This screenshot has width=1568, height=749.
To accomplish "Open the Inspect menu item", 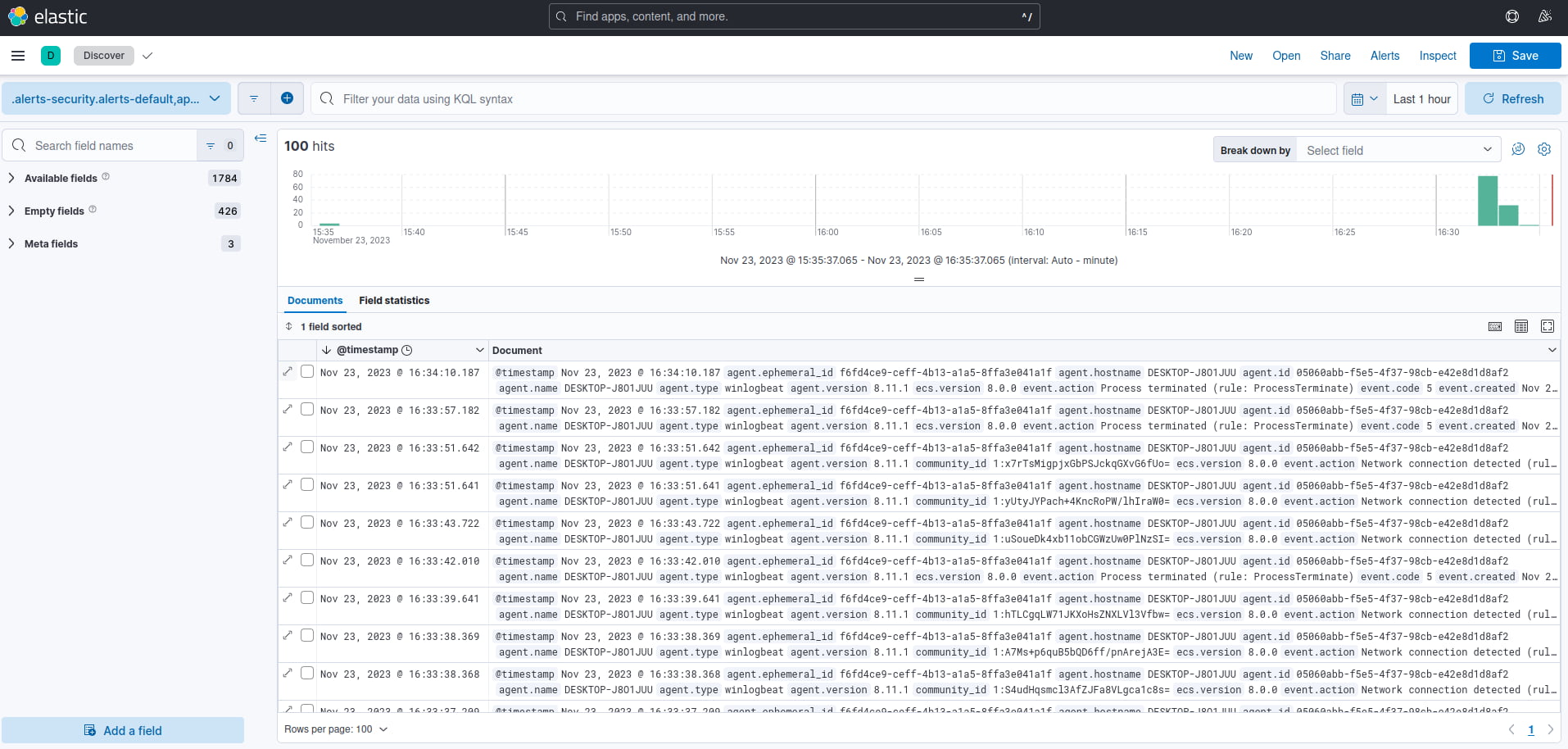I will pyautogui.click(x=1438, y=56).
